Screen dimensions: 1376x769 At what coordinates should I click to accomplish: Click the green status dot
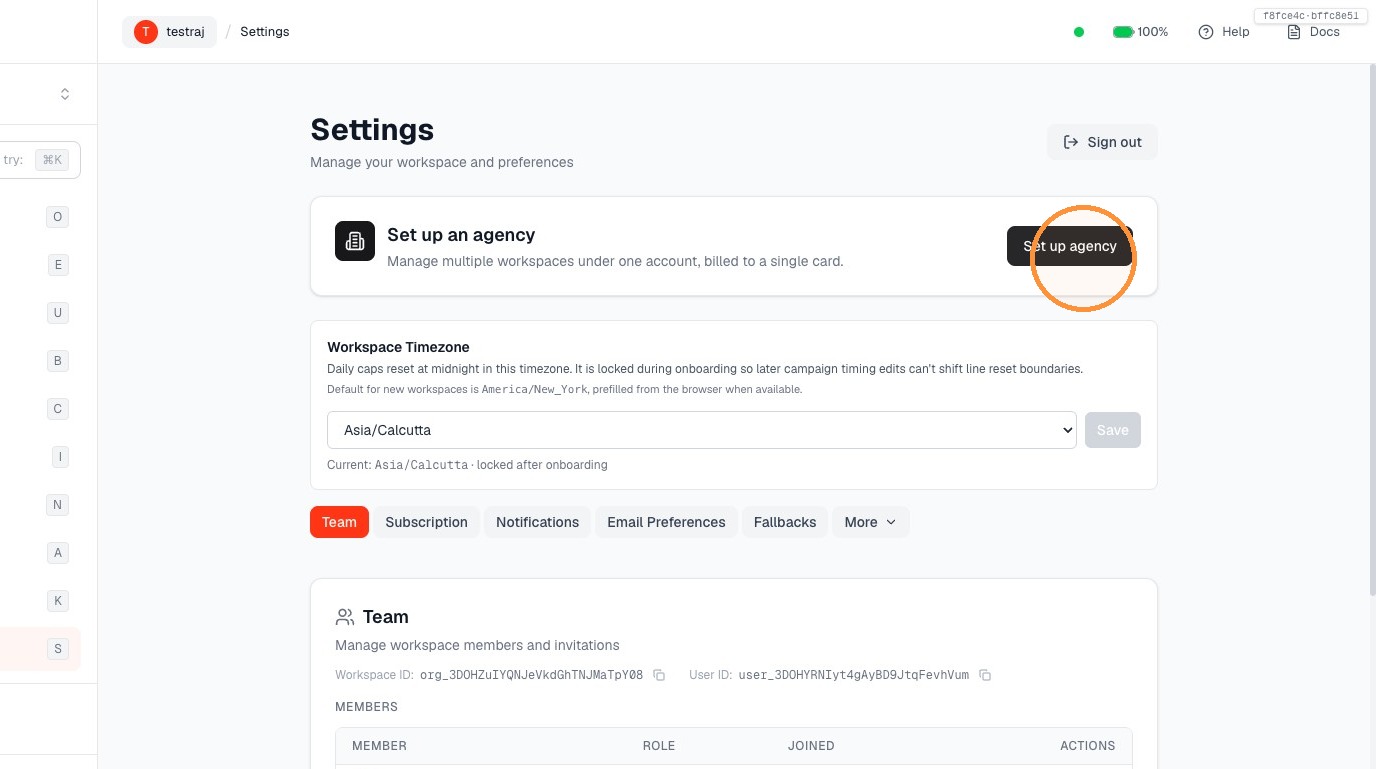pos(1078,32)
